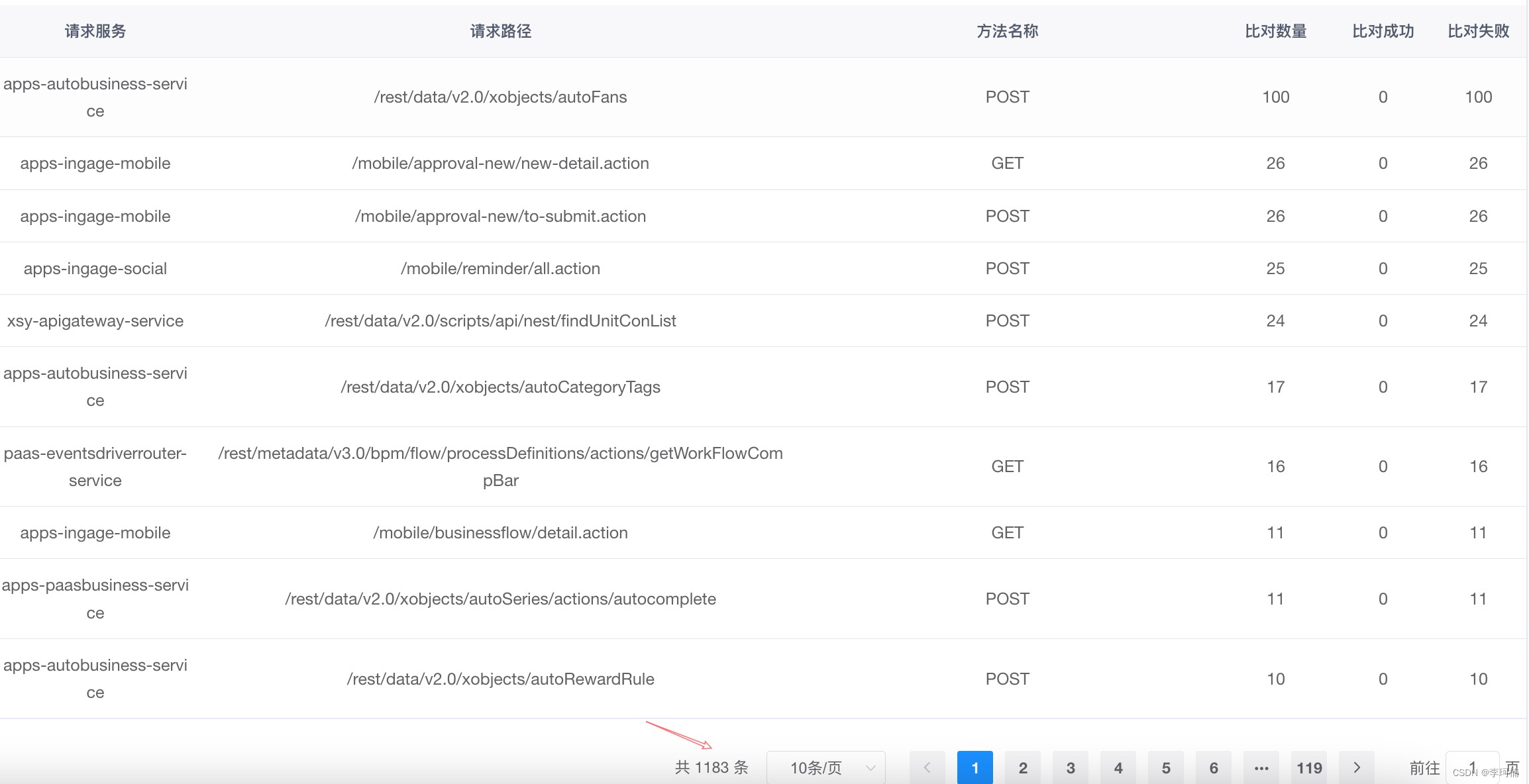Select the /mobile/reminder/all.action path cell
The height and width of the screenshot is (784, 1529).
pyautogui.click(x=500, y=268)
